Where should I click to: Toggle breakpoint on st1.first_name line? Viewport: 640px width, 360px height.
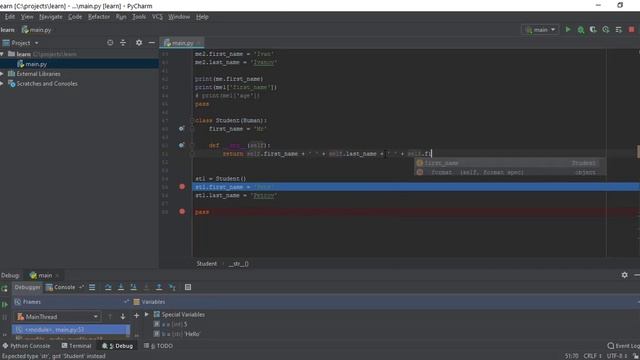182,187
